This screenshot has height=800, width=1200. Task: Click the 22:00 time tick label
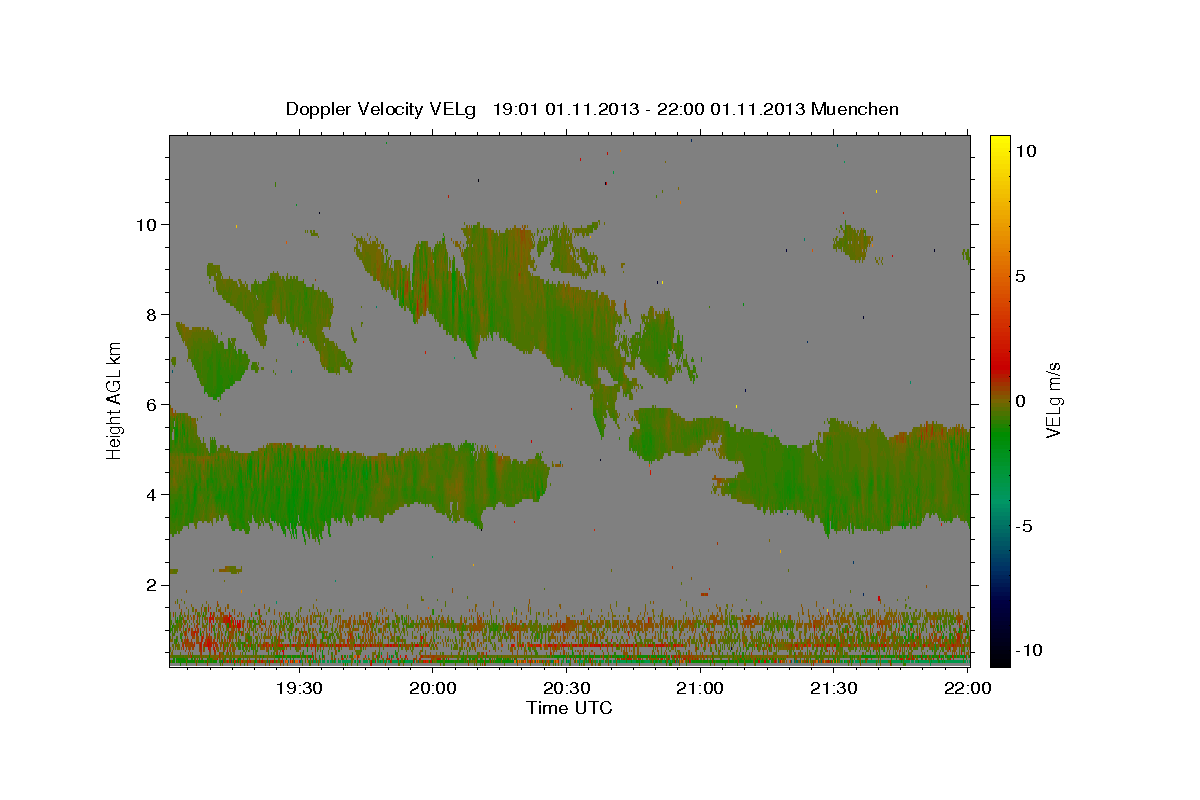click(968, 688)
